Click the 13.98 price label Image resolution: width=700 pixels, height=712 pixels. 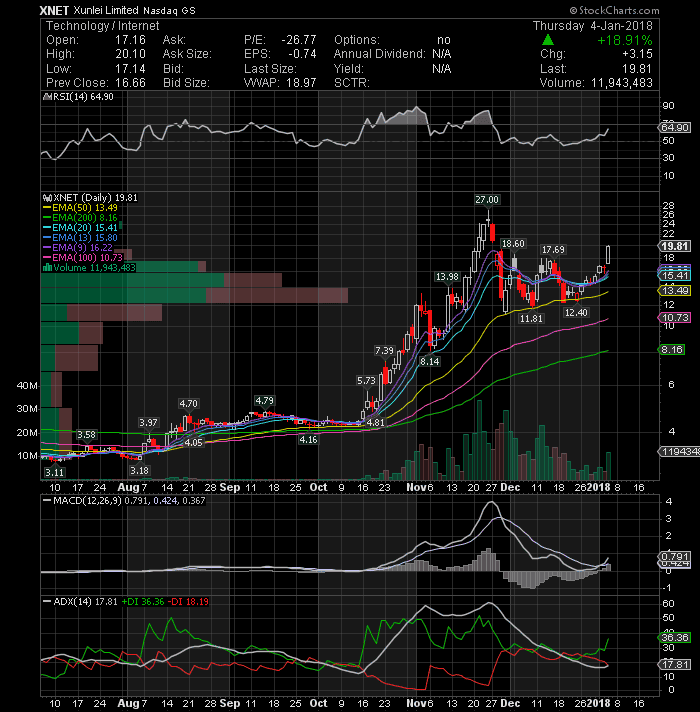(x=447, y=277)
